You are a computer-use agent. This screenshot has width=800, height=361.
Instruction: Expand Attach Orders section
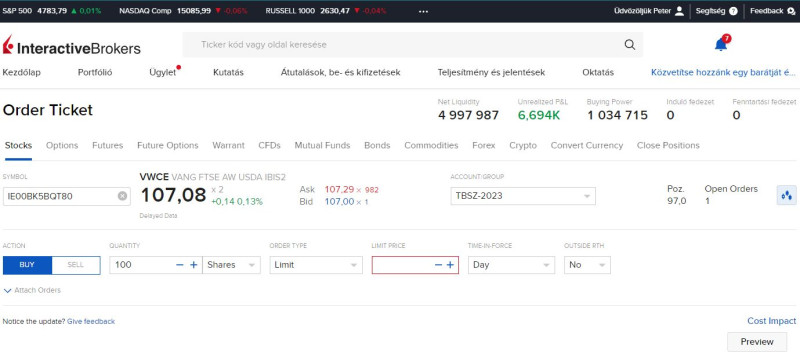click(32, 290)
